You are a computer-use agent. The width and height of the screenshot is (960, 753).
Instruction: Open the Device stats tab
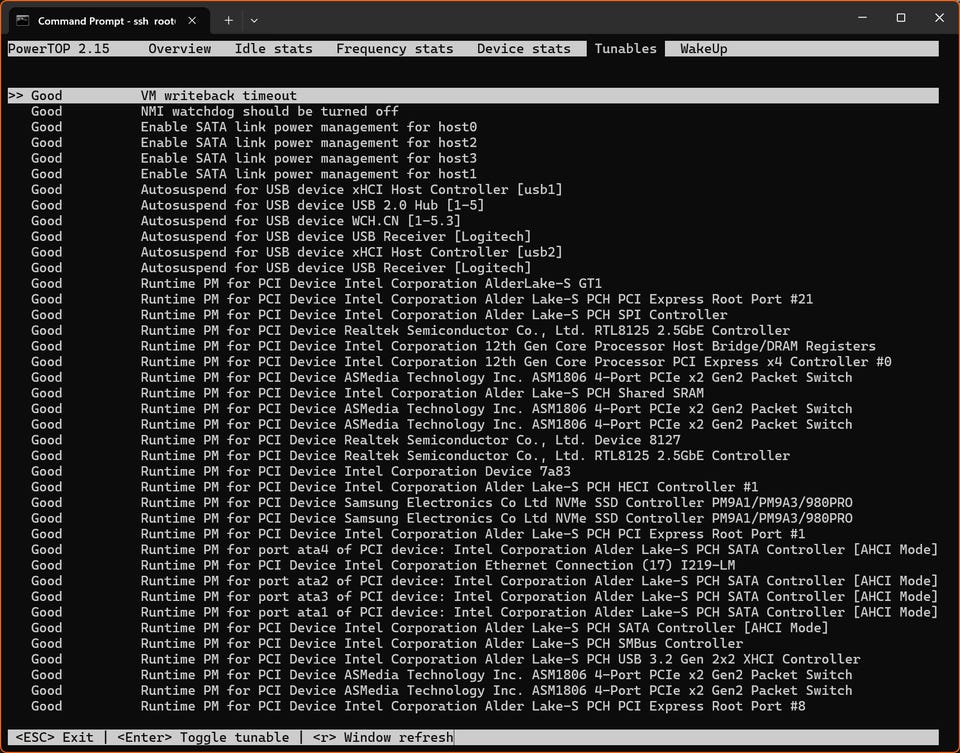click(523, 48)
